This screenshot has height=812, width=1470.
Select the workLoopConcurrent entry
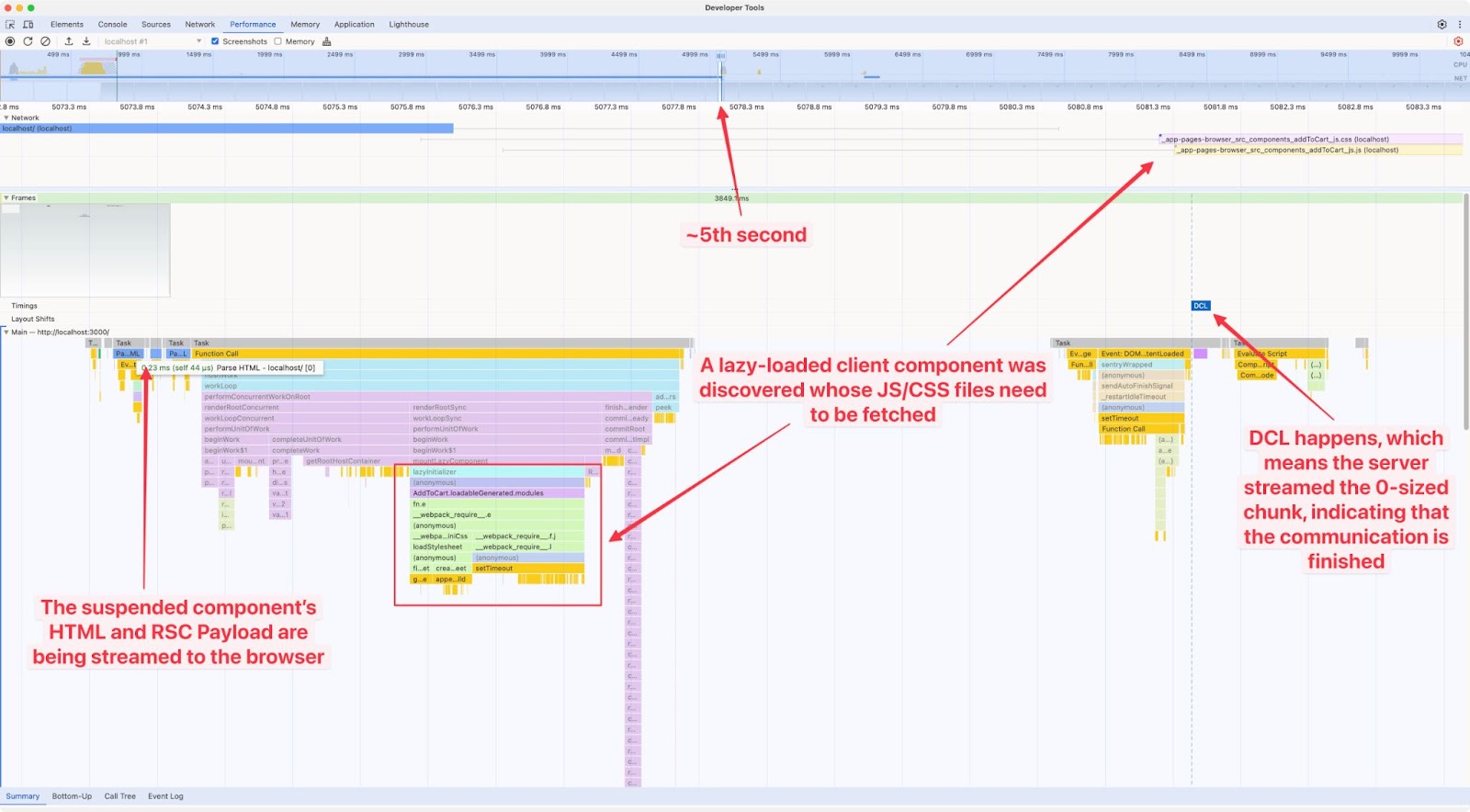coord(307,418)
